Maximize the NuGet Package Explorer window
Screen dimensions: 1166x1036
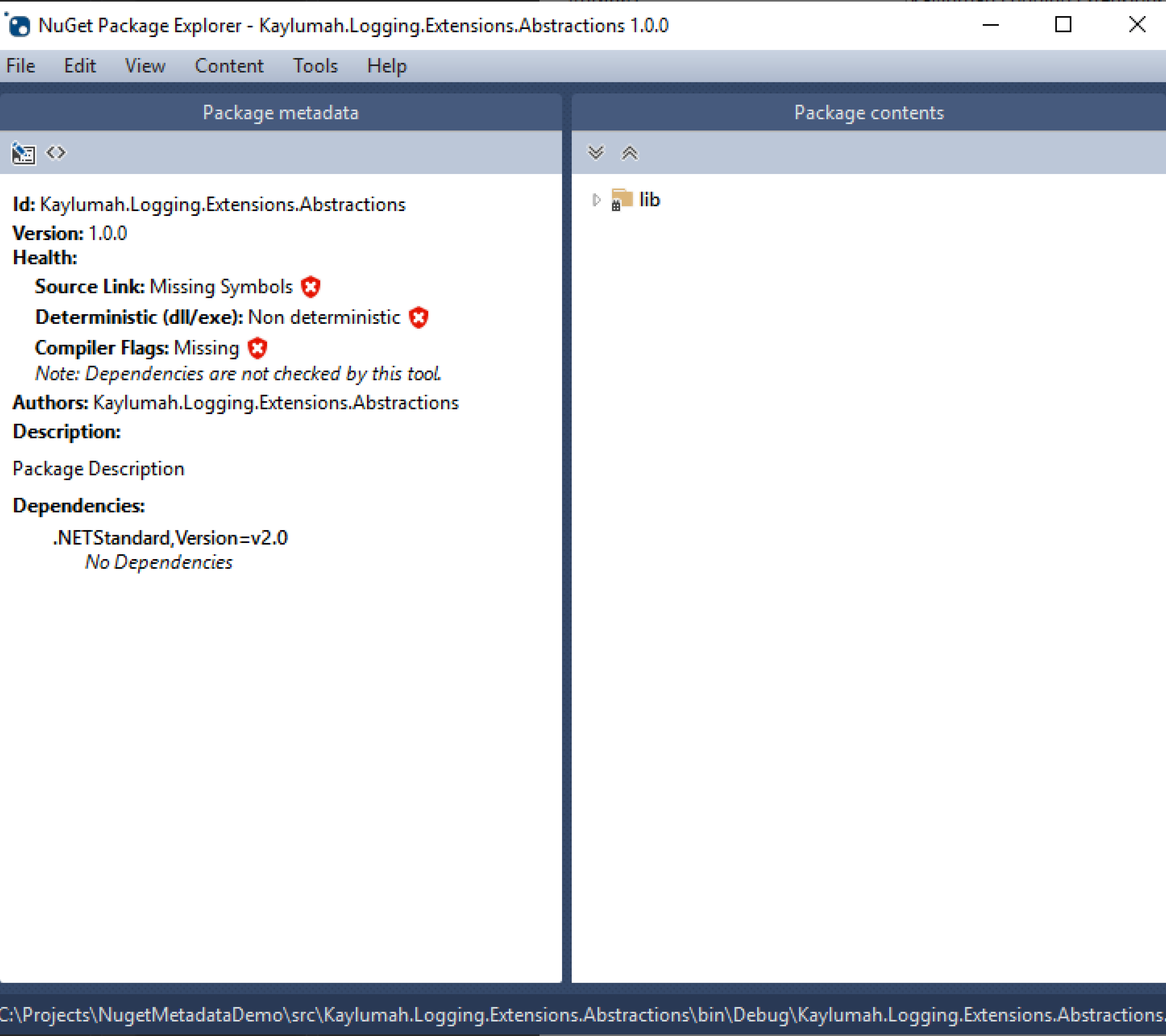click(x=1063, y=25)
